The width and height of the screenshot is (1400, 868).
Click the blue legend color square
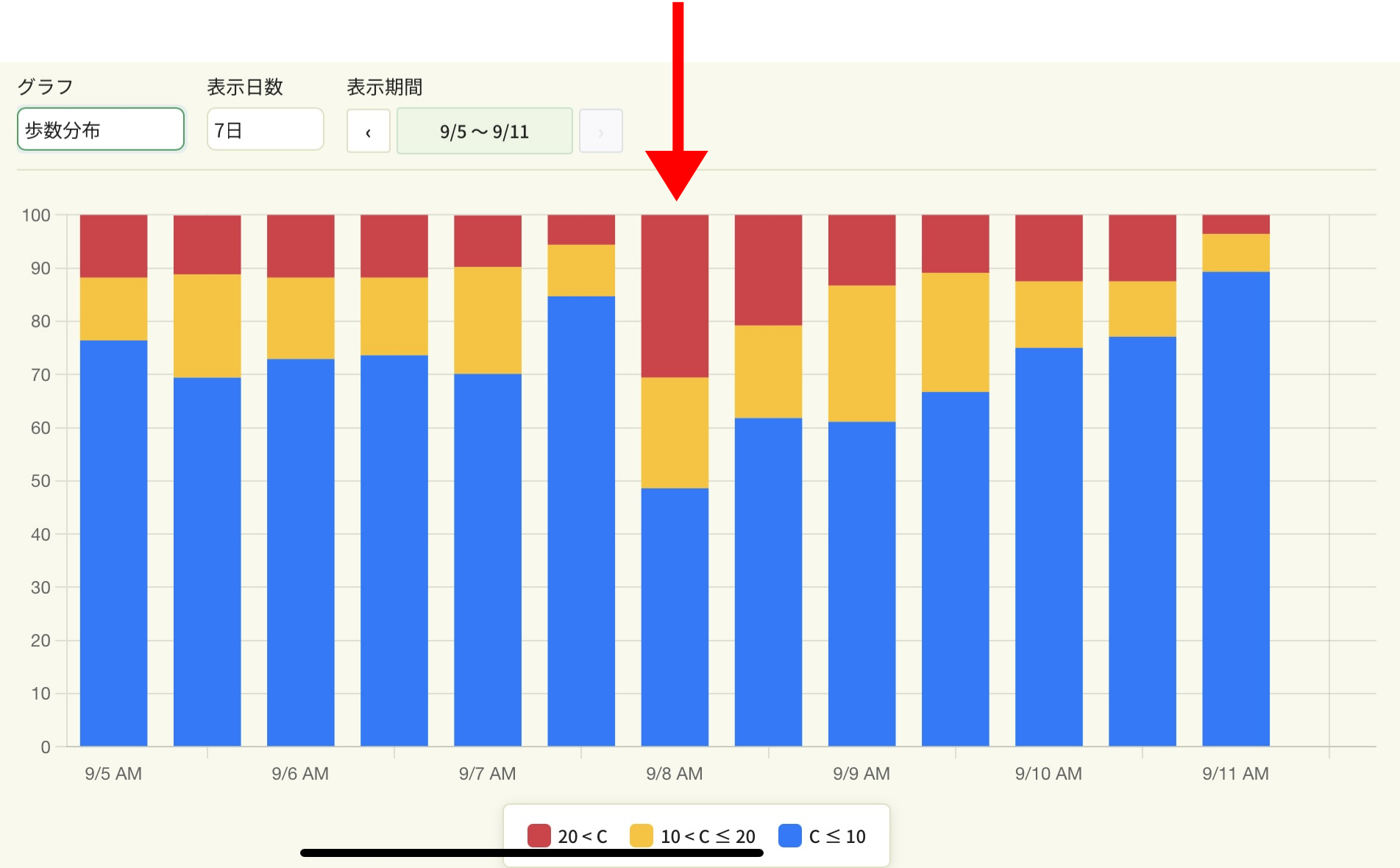coord(790,836)
